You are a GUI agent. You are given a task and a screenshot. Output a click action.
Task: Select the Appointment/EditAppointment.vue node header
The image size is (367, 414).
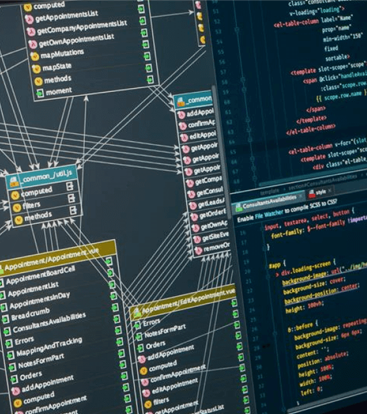183,302
